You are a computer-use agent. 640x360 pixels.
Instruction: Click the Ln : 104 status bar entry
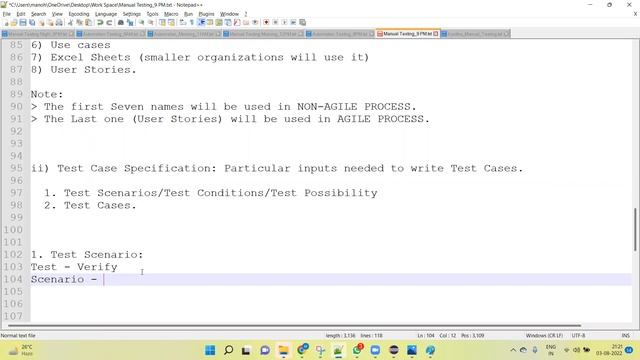tap(426, 336)
